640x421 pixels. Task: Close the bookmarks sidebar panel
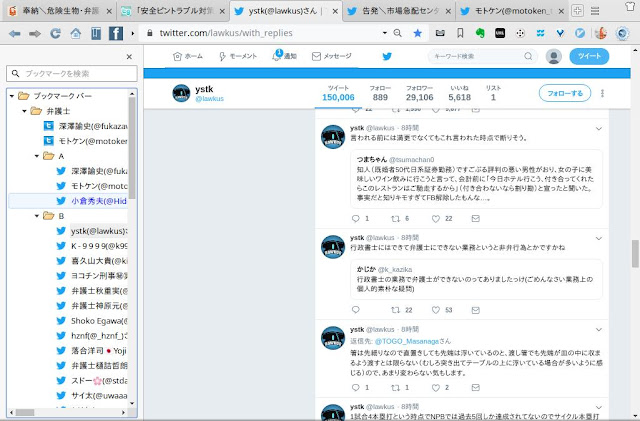click(129, 57)
